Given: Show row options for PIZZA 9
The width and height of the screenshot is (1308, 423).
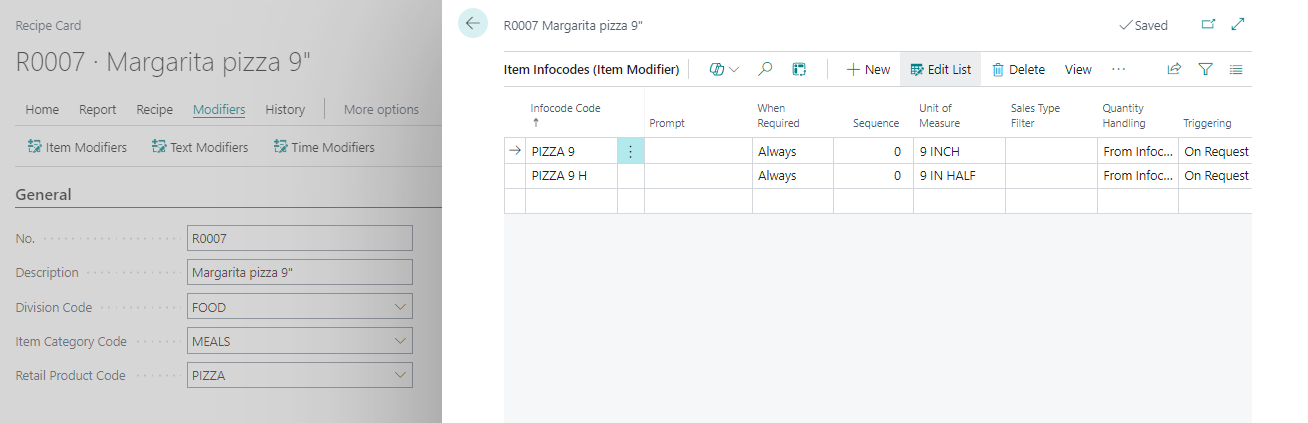Looking at the screenshot, I should point(630,151).
